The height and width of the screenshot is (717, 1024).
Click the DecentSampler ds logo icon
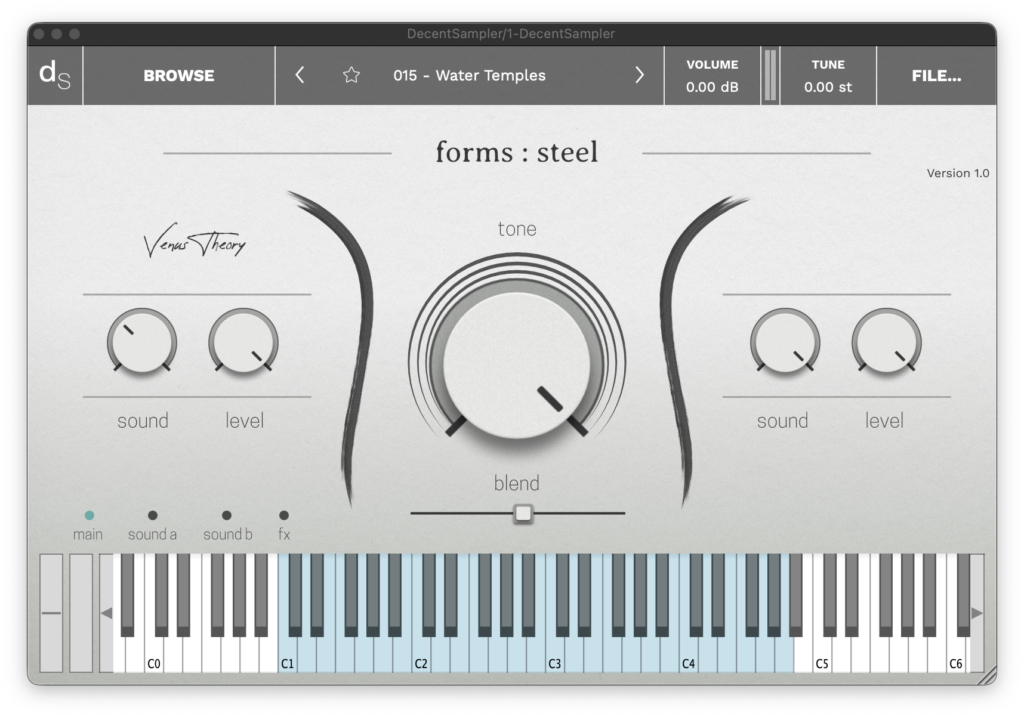click(55, 75)
